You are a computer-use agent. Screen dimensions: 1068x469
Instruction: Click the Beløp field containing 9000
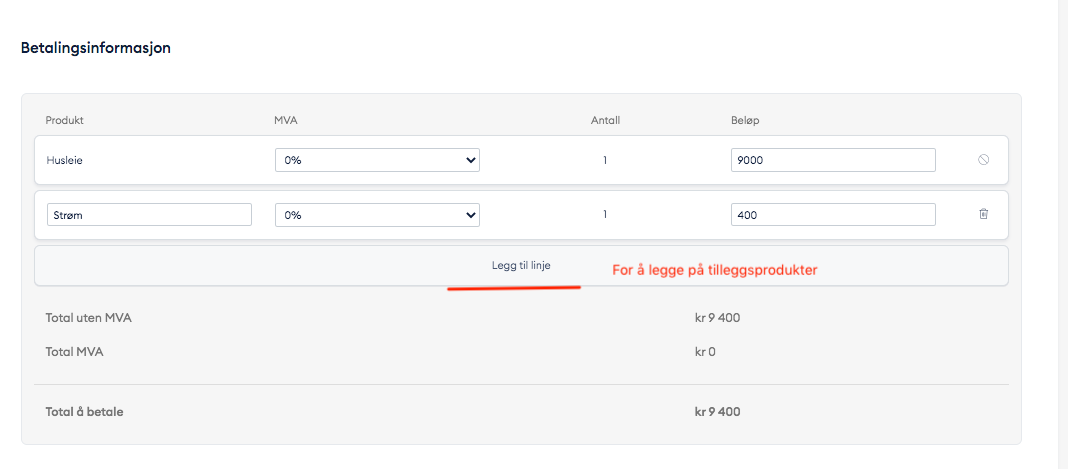[833, 160]
